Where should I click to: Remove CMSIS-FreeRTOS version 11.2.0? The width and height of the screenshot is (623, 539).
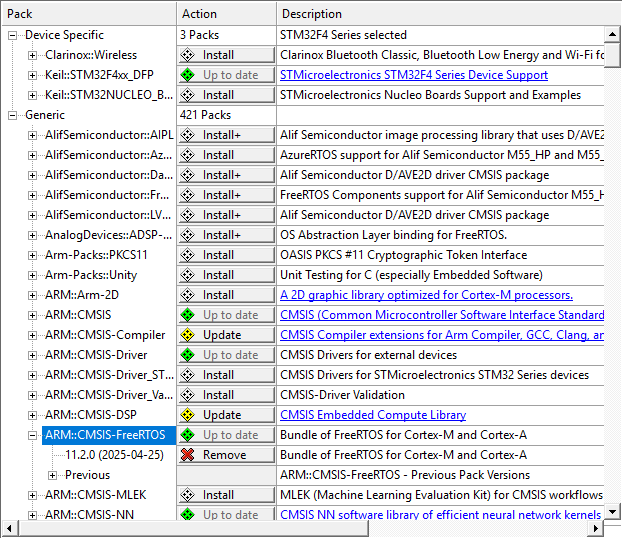click(x=226, y=455)
